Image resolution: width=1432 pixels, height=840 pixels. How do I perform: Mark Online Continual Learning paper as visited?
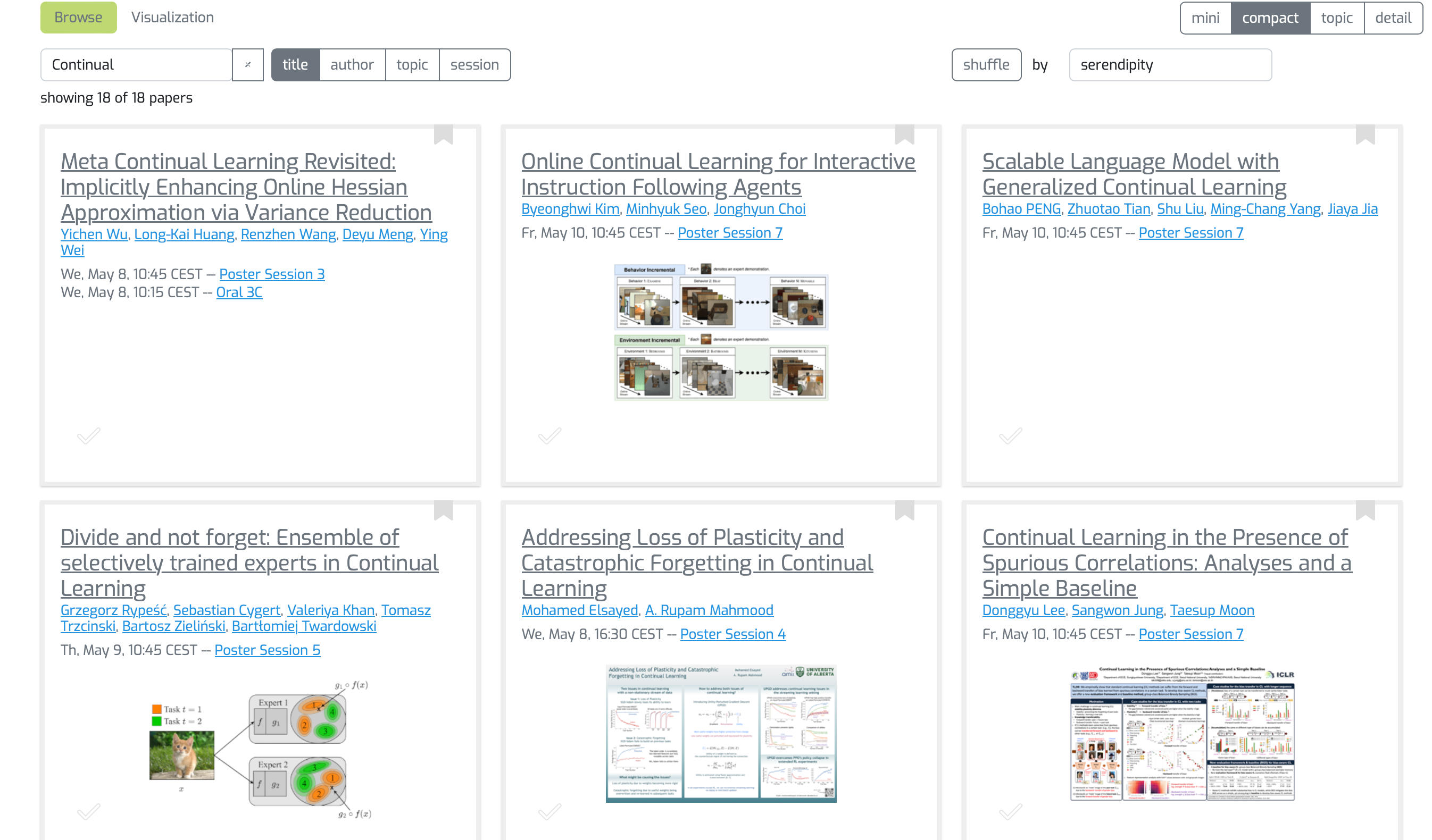point(550,435)
